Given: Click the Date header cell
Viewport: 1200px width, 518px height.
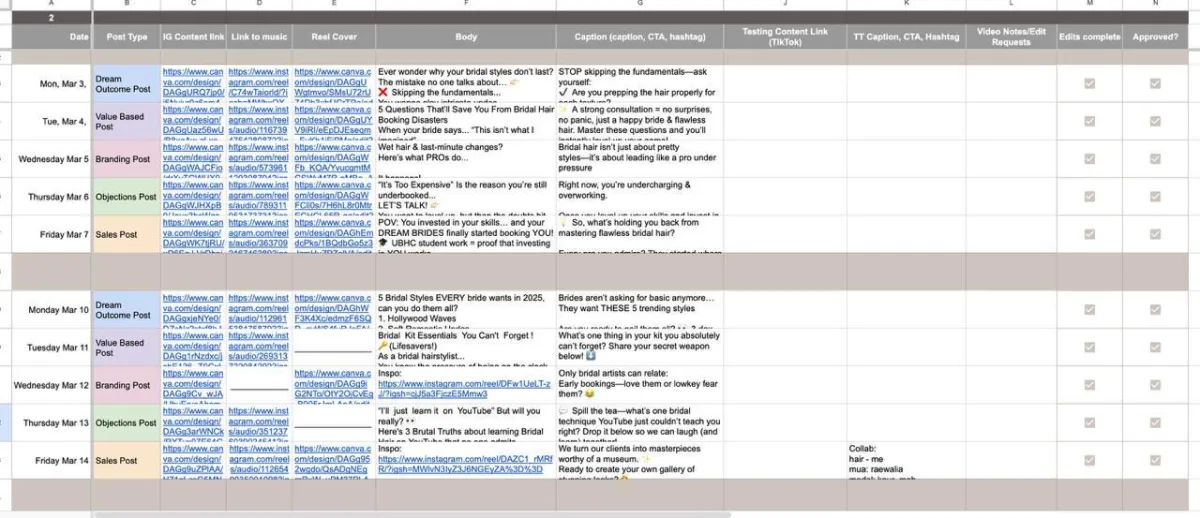Looking at the screenshot, I should [x=51, y=37].
